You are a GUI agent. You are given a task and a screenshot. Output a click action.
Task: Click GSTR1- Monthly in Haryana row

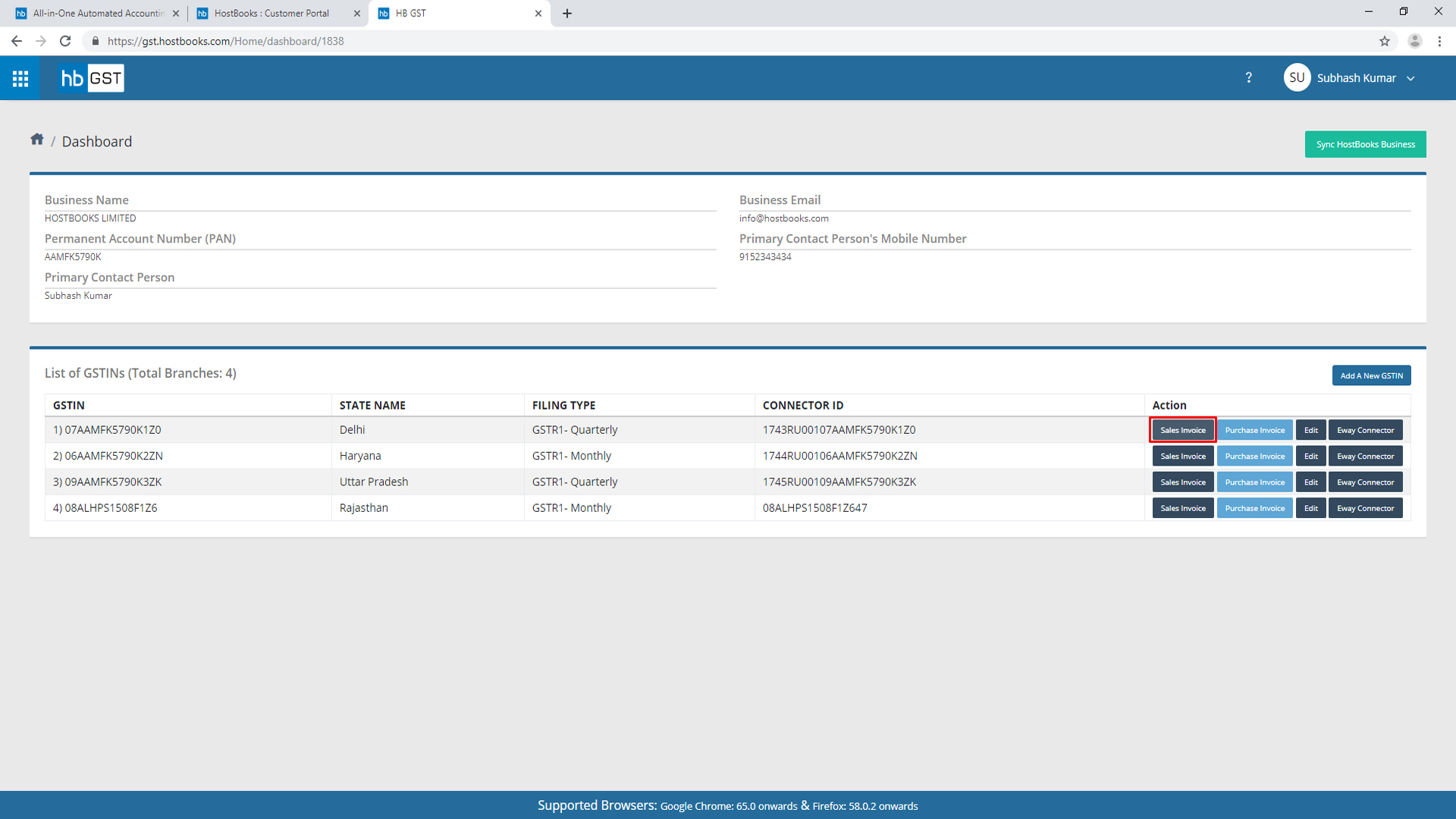571,456
